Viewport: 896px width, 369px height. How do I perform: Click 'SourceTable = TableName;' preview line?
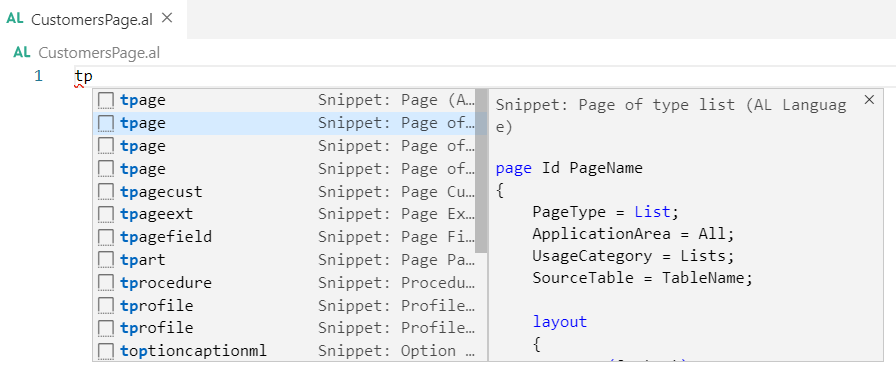(643, 278)
